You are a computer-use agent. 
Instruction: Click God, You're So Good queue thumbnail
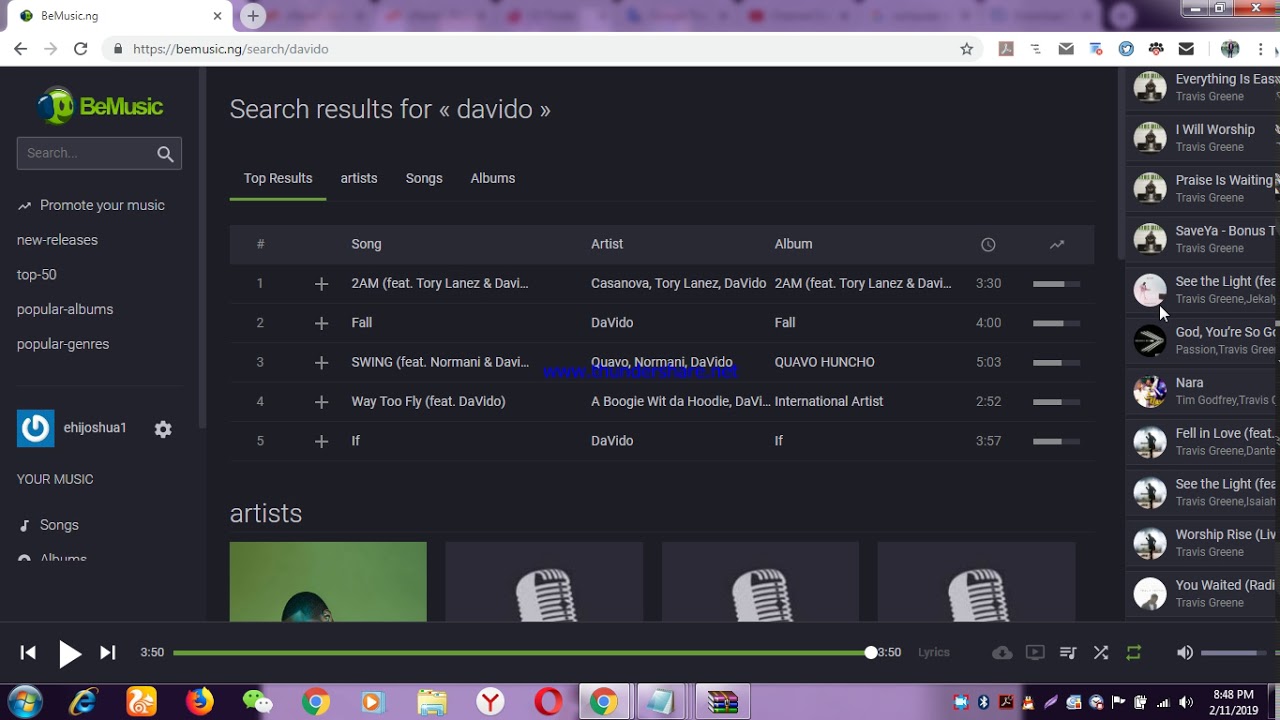(1150, 341)
